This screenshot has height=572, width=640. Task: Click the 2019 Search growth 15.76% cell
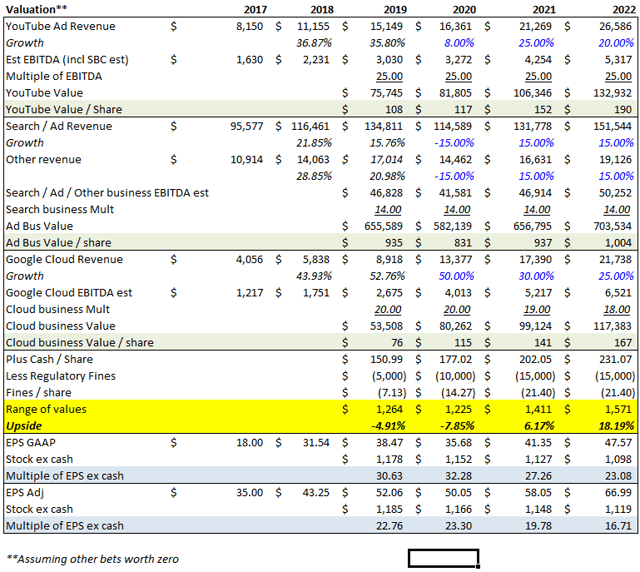click(387, 143)
